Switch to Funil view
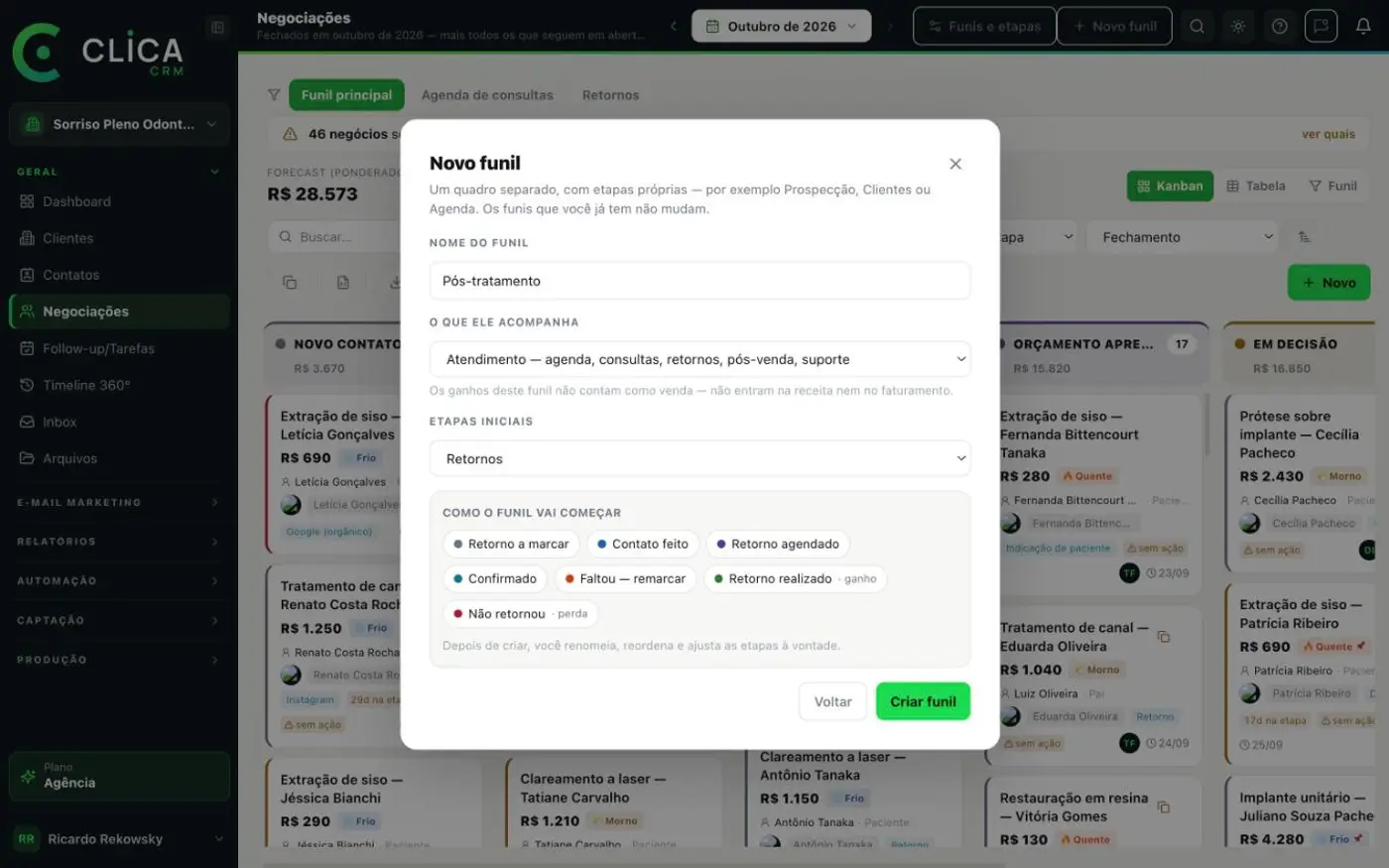 click(1332, 186)
